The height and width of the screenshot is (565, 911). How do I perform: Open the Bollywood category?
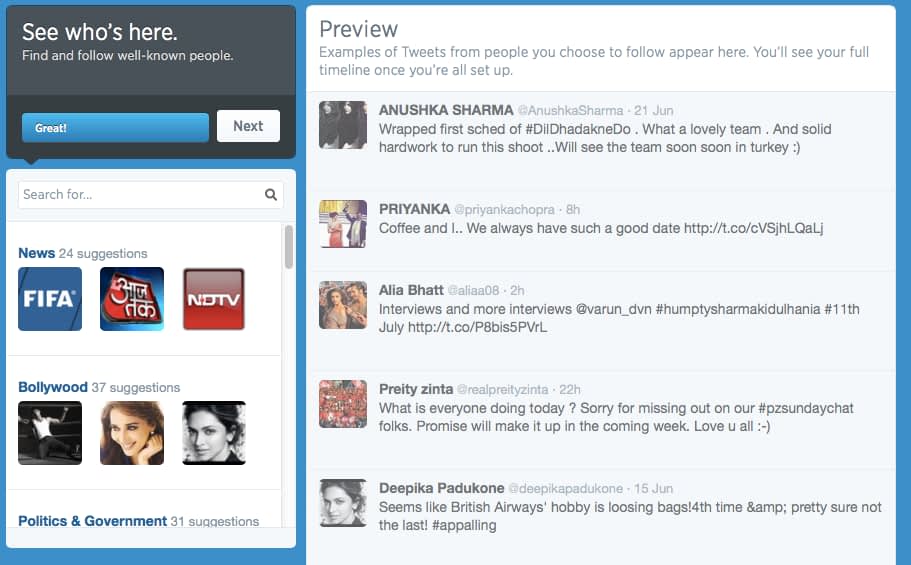click(x=53, y=387)
